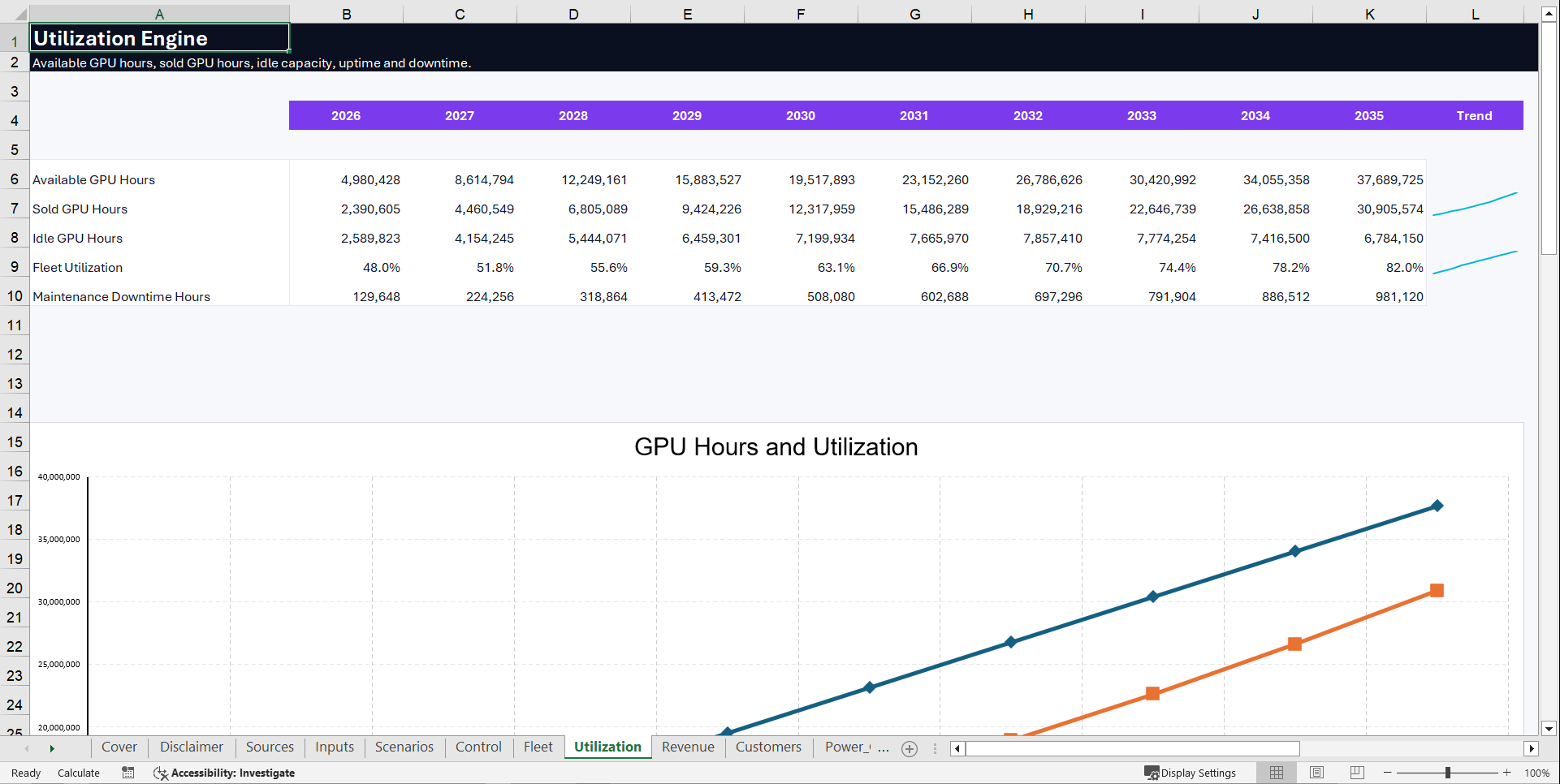This screenshot has width=1560, height=784.
Task: Select column L header
Action: point(1475,14)
